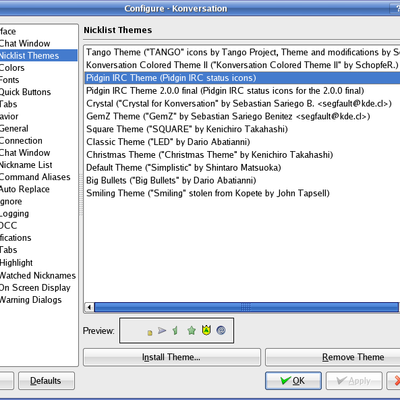Click the green star op icon in preview
This screenshot has width=400, height=400.
(191, 330)
